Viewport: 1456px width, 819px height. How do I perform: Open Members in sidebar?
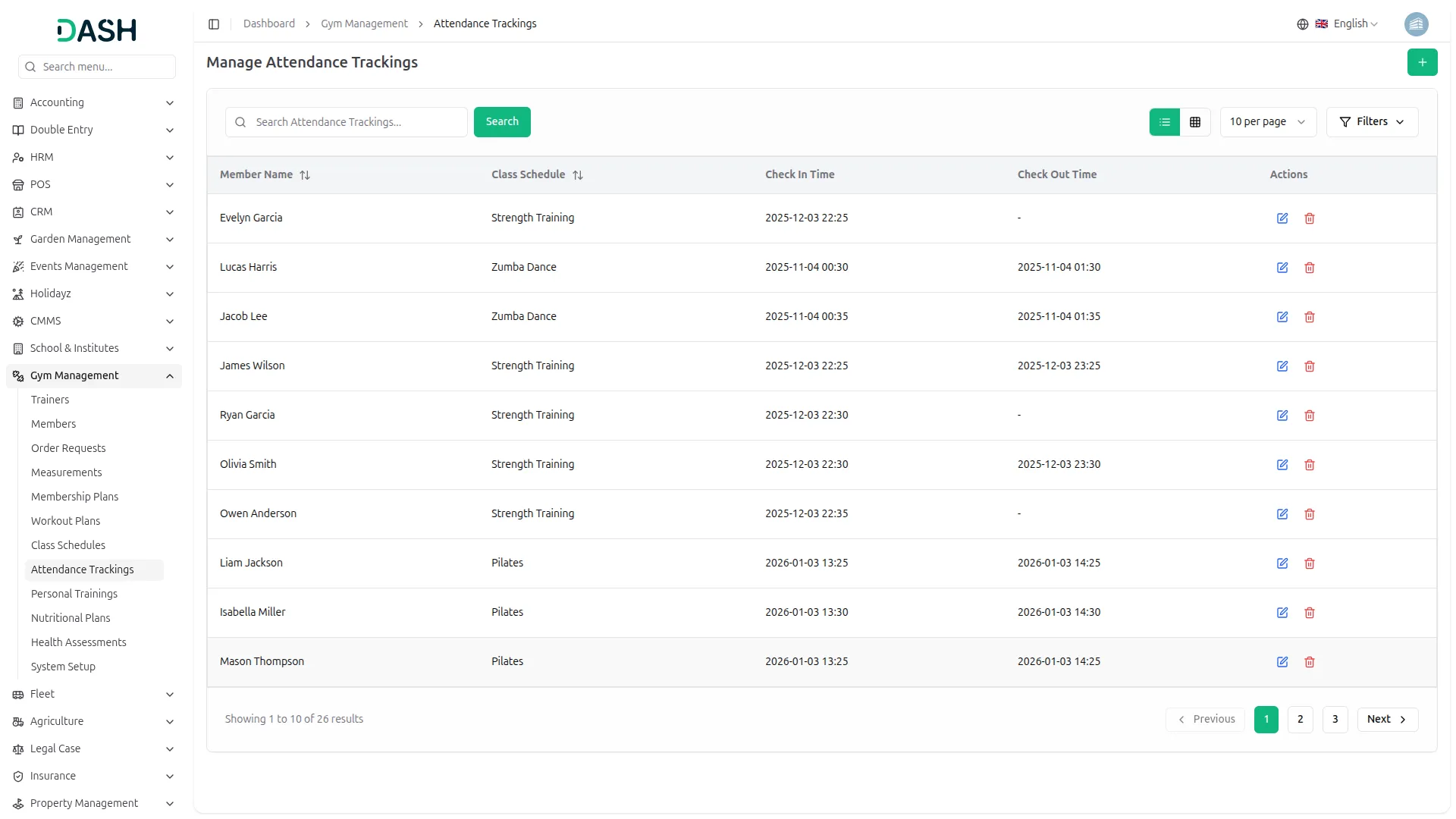(53, 424)
